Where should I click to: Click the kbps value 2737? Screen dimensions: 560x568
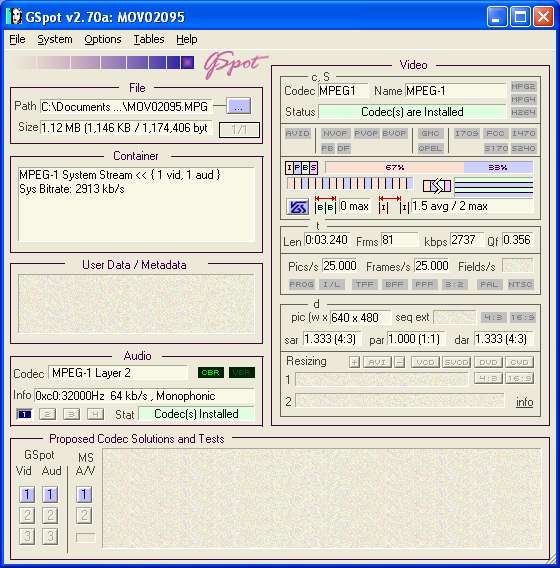(x=466, y=240)
